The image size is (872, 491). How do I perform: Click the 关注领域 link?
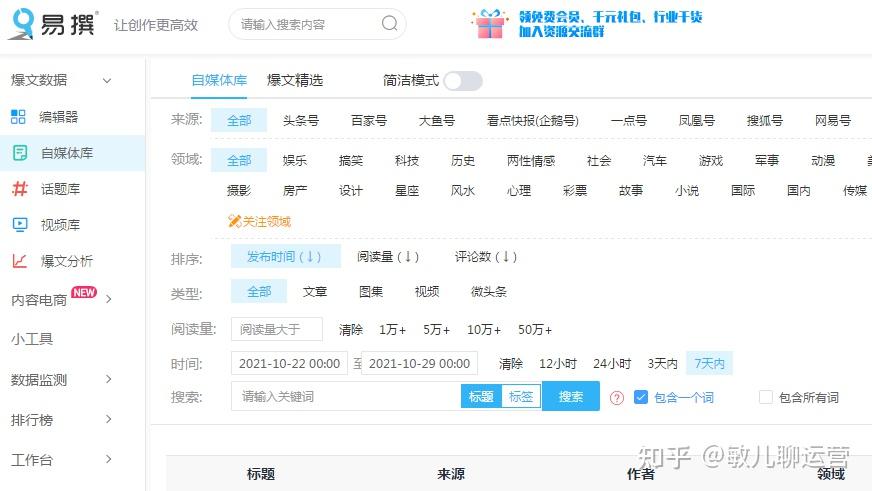click(266, 221)
